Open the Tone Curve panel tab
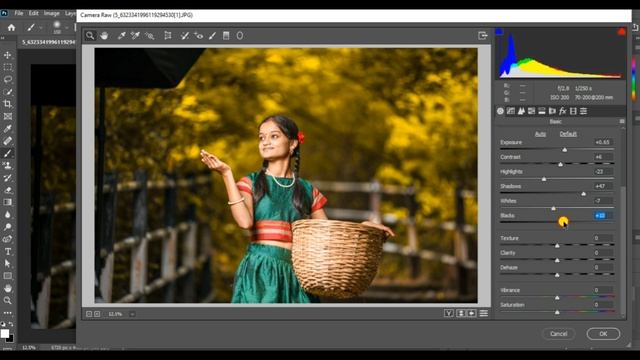Viewport: 640px width, 360px height. click(x=511, y=111)
